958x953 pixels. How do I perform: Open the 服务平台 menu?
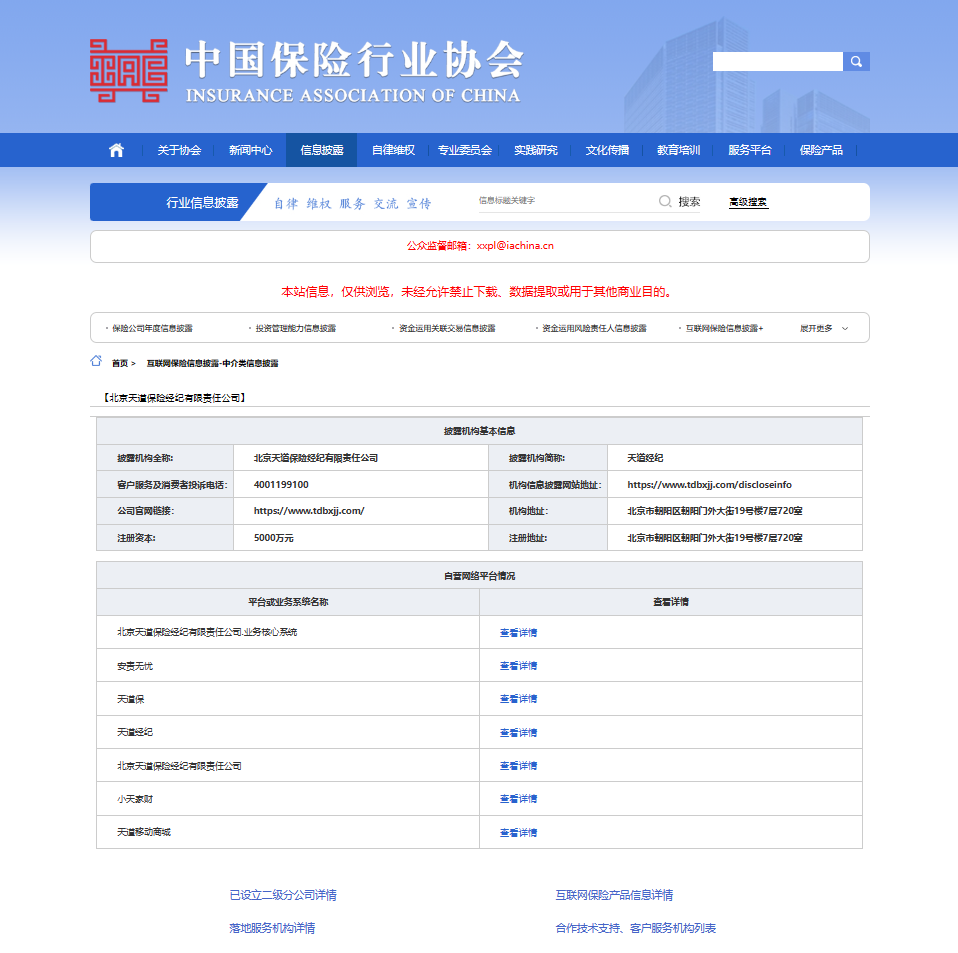click(x=750, y=150)
